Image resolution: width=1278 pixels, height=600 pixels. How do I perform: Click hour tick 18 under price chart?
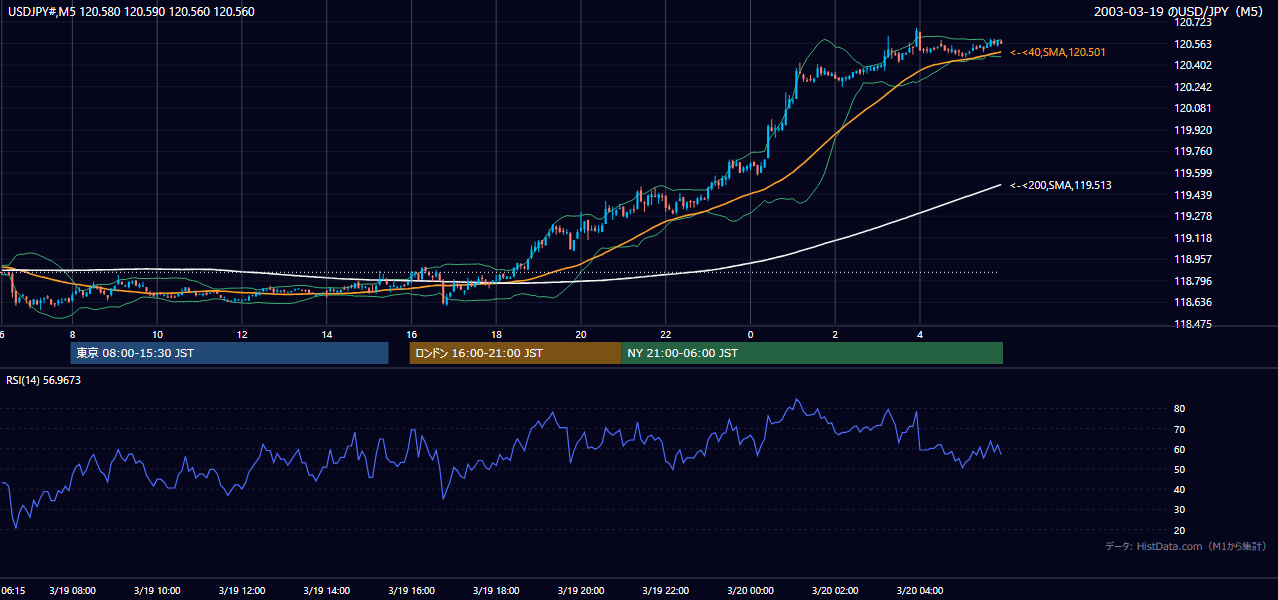(496, 334)
